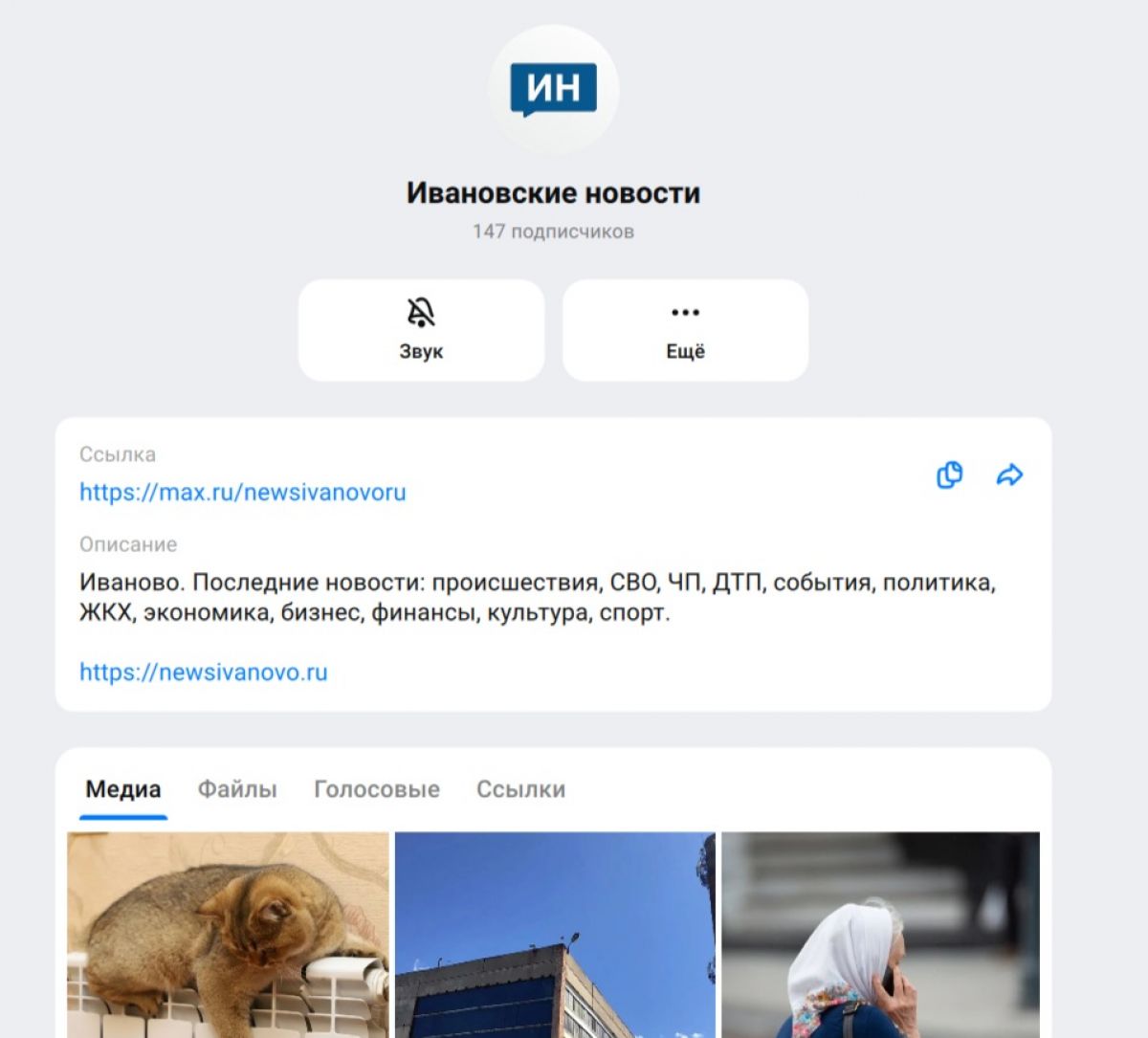Viewport: 1148px width, 1038px height.
Task: Switch to the Файлы tab
Action: (237, 789)
